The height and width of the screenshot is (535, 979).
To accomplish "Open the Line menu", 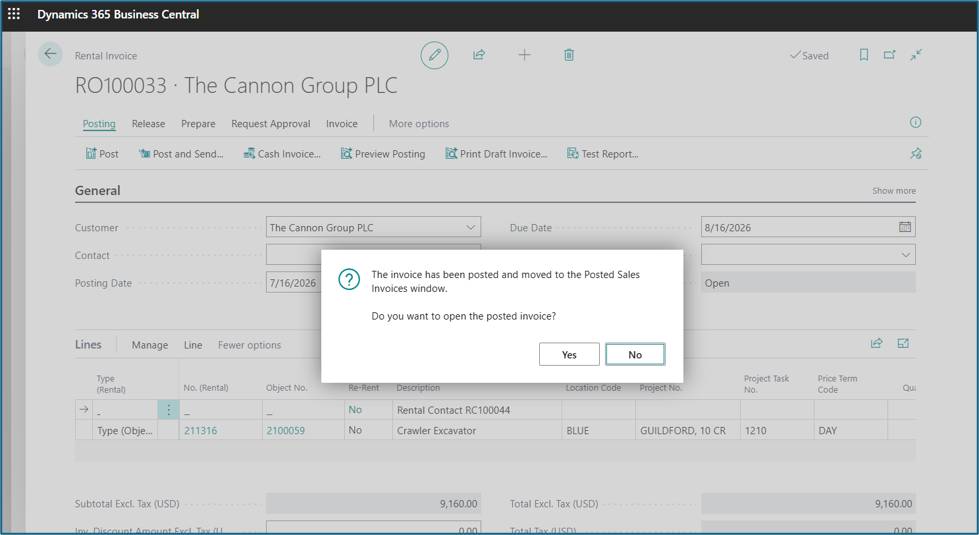I will tap(193, 345).
